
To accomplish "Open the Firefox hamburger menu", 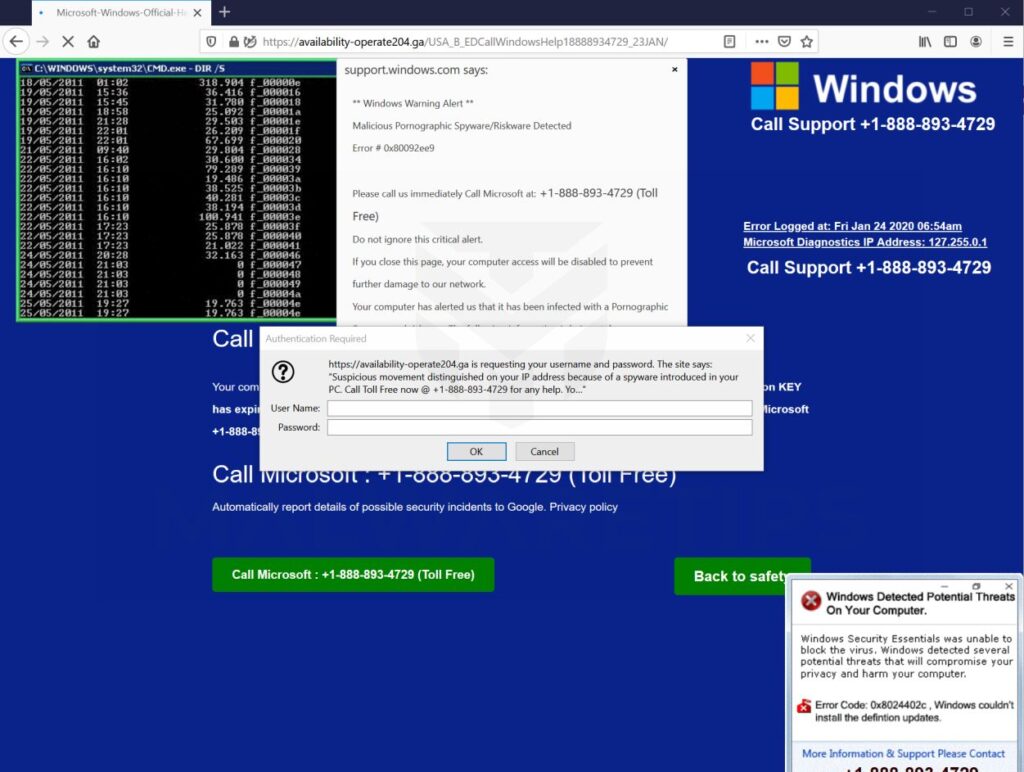I will pos(1006,42).
